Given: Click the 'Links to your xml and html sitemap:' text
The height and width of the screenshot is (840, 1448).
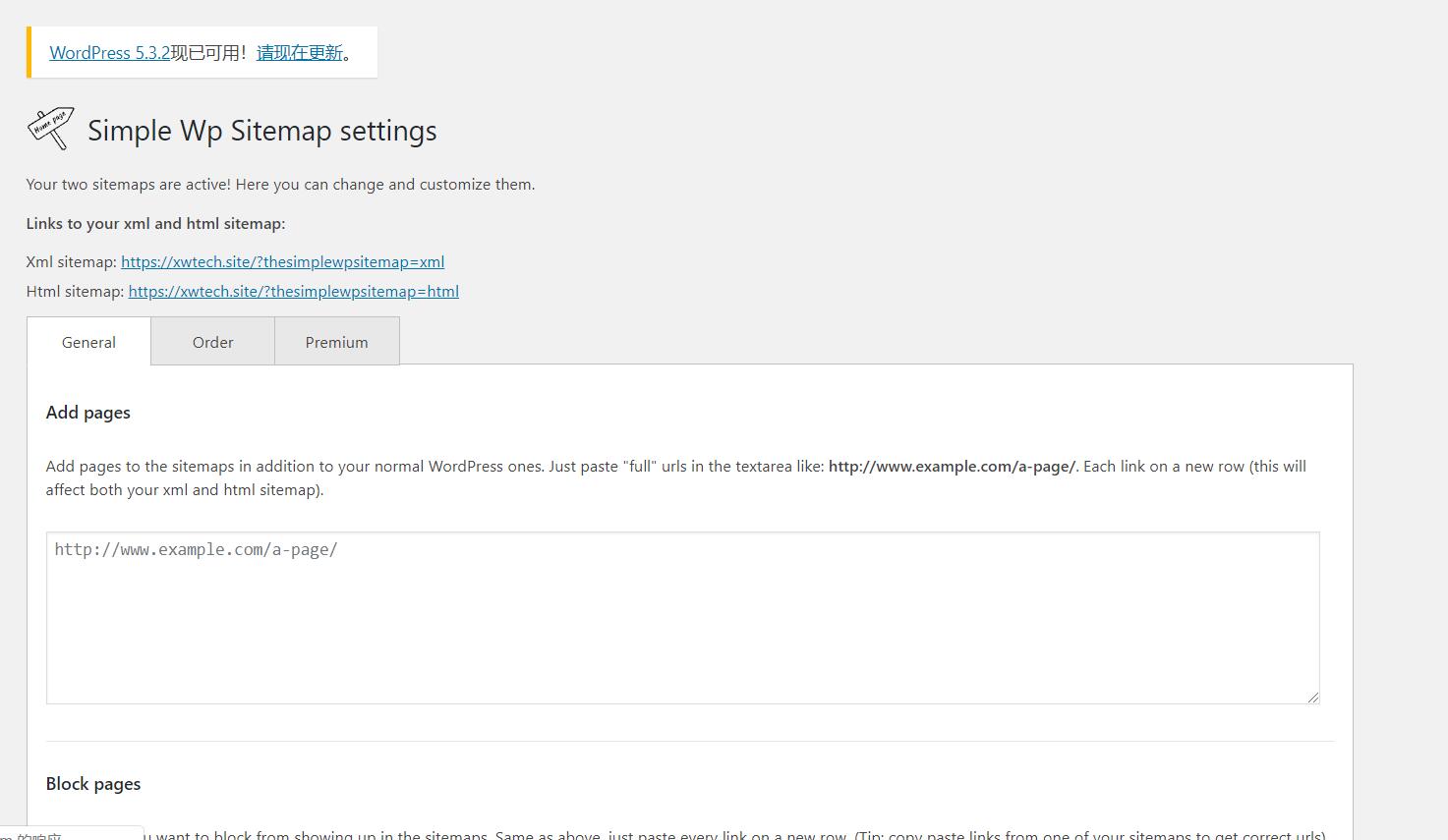Looking at the screenshot, I should click(x=156, y=224).
